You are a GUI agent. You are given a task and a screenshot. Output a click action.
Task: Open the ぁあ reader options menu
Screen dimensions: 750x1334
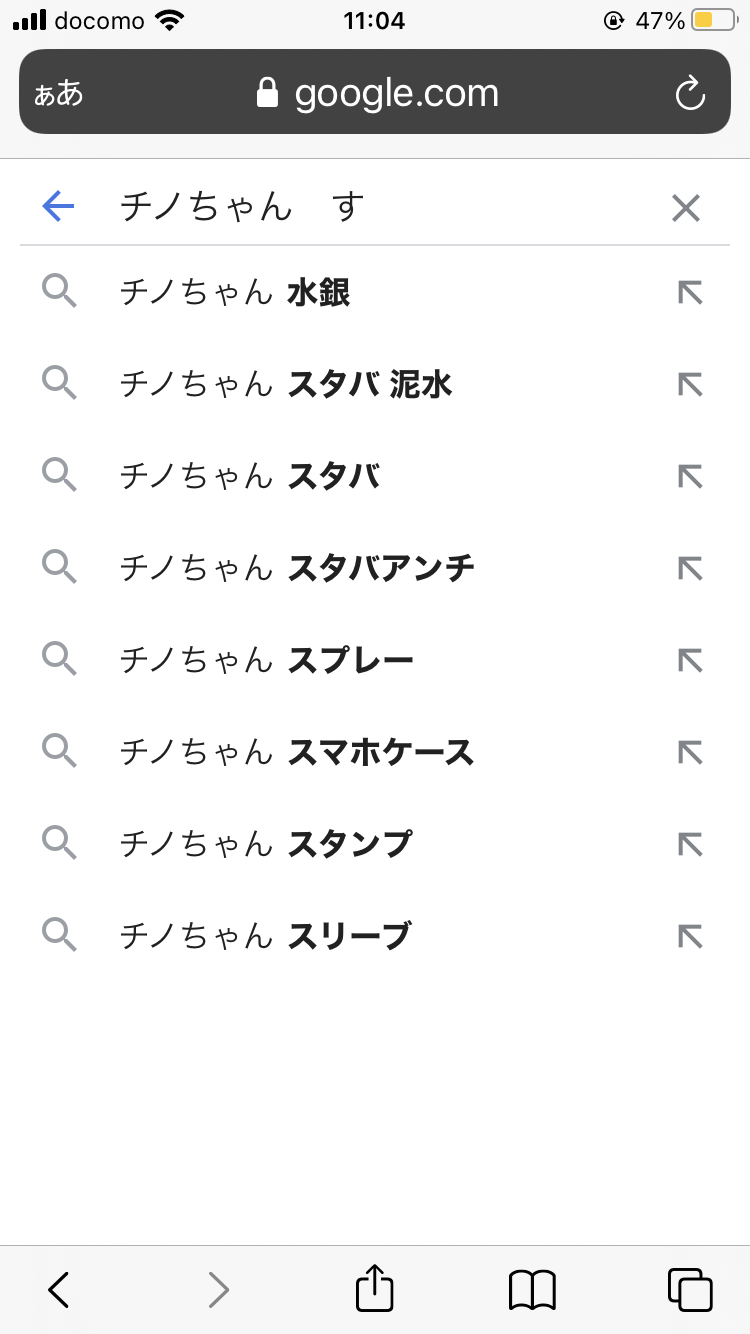[x=58, y=94]
